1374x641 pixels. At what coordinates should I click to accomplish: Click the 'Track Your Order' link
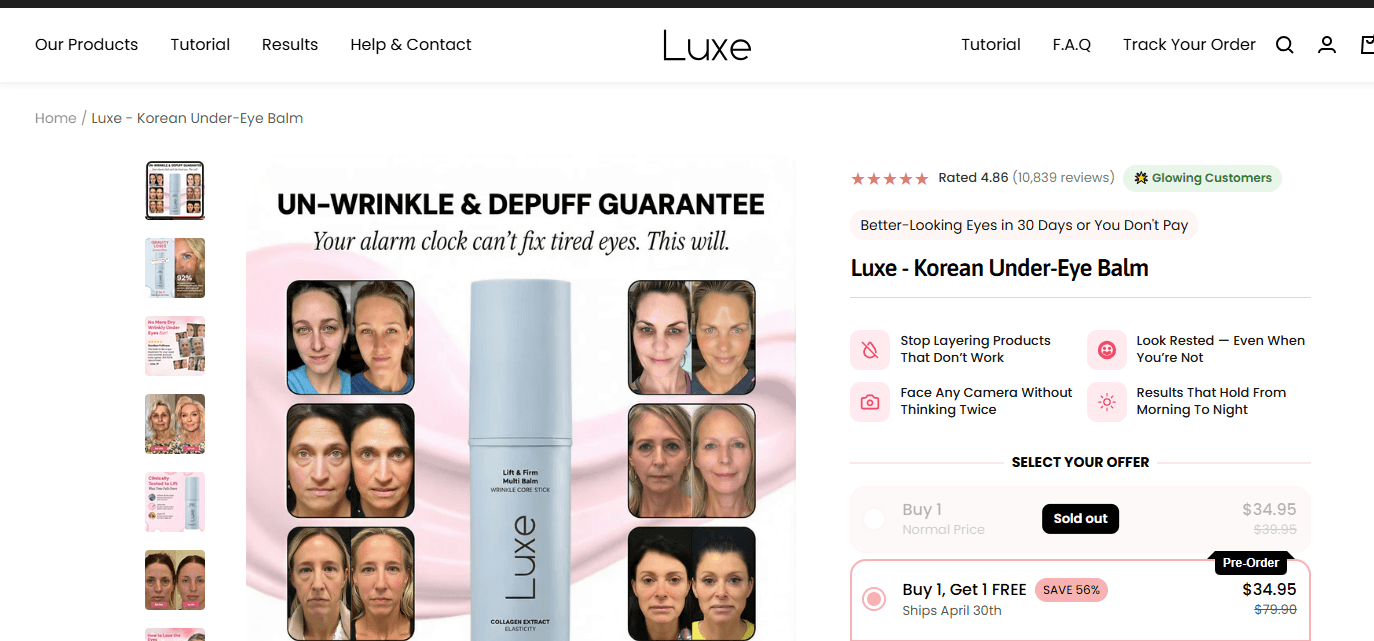coord(1189,45)
